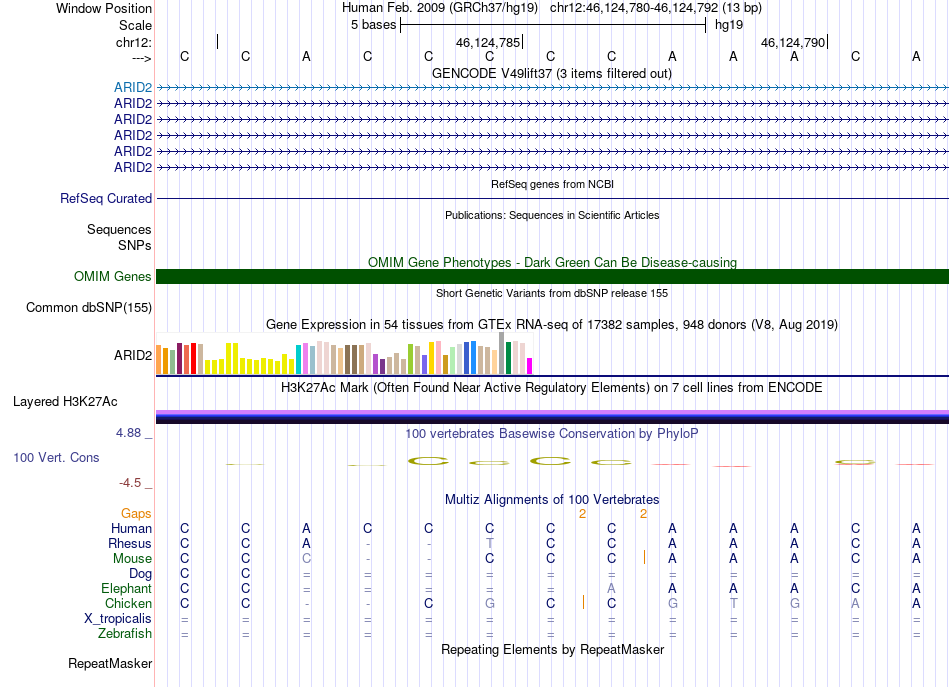This screenshot has width=950, height=687.
Task: Open Short Genetic Variants from dbSNP title
Action: click(x=551, y=293)
